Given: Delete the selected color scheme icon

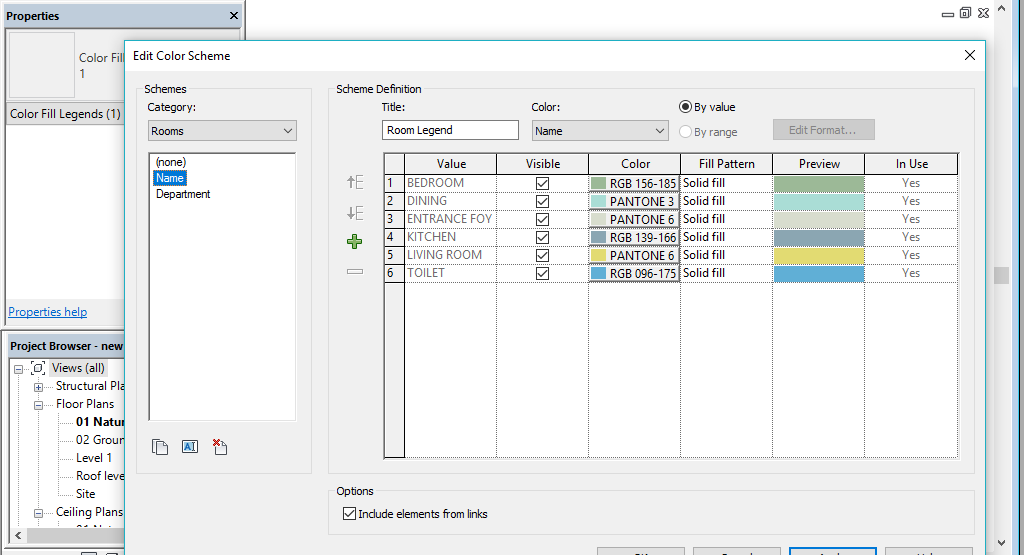Looking at the screenshot, I should point(220,447).
